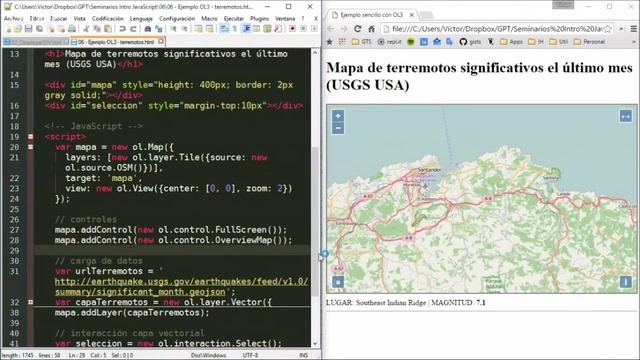640x360 pixels.
Task: Undo the last edit via toolbar arrow
Action: 122,29
